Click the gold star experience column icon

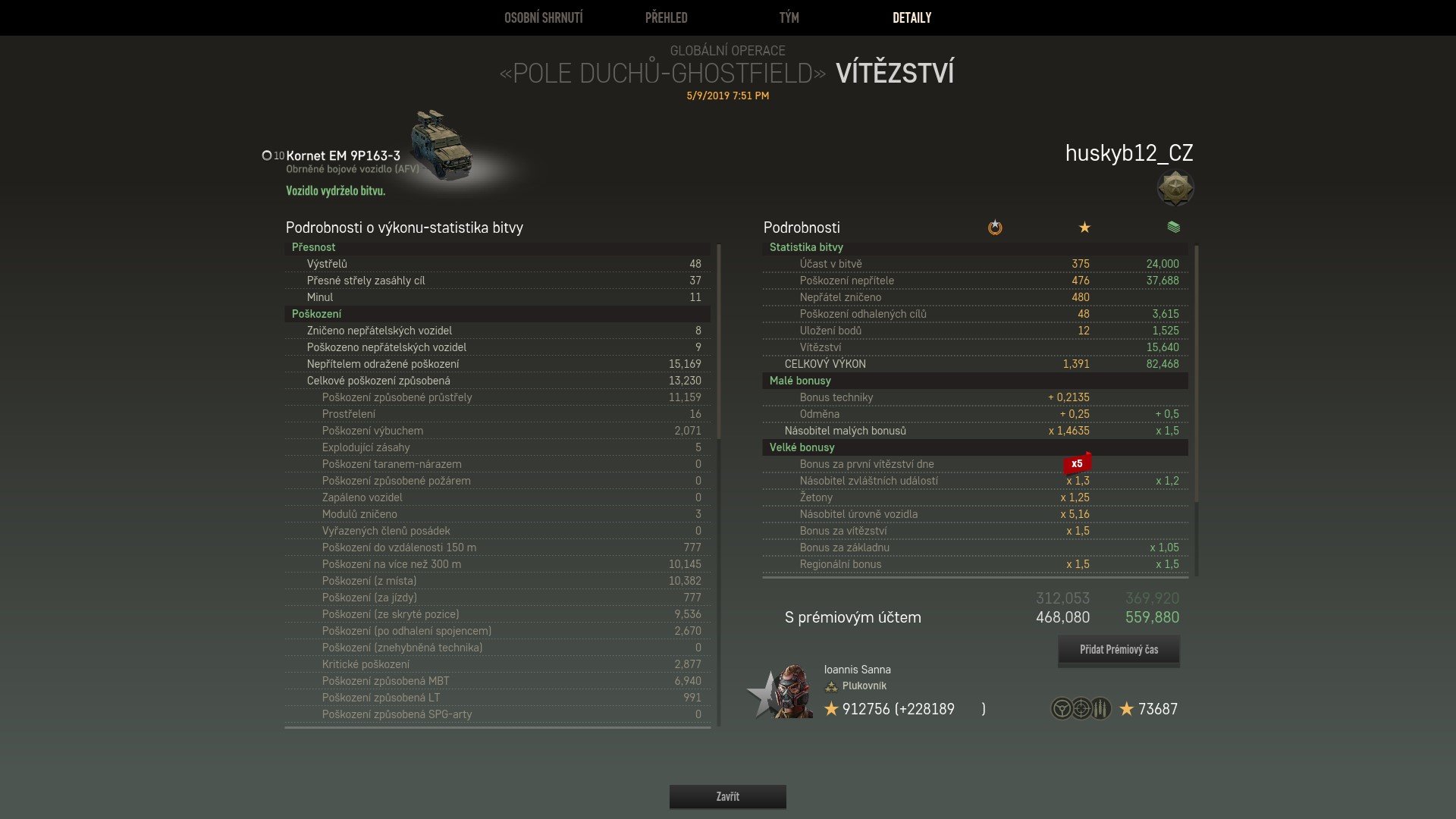(x=1084, y=227)
